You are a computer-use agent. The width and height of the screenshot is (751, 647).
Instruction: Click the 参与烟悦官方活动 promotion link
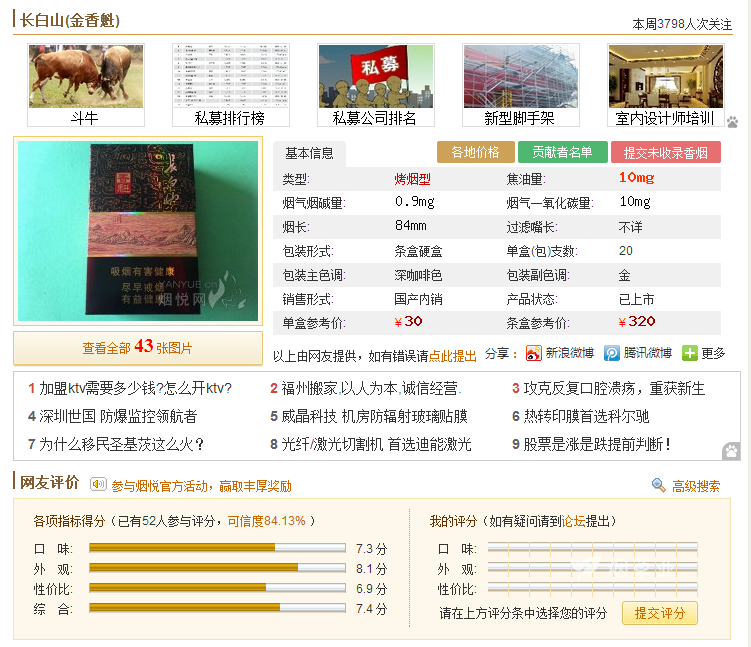201,486
